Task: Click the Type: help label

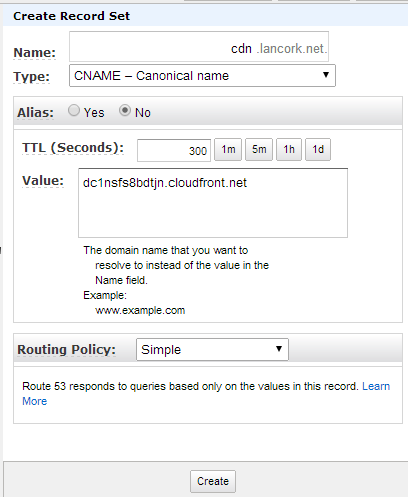Action: [x=31, y=77]
